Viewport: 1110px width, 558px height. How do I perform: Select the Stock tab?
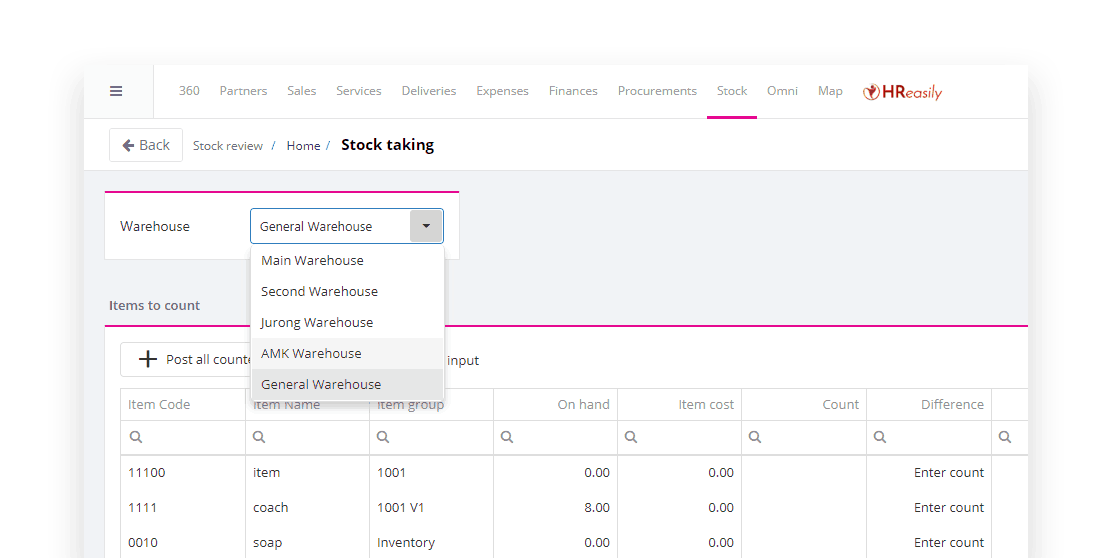[x=732, y=91]
